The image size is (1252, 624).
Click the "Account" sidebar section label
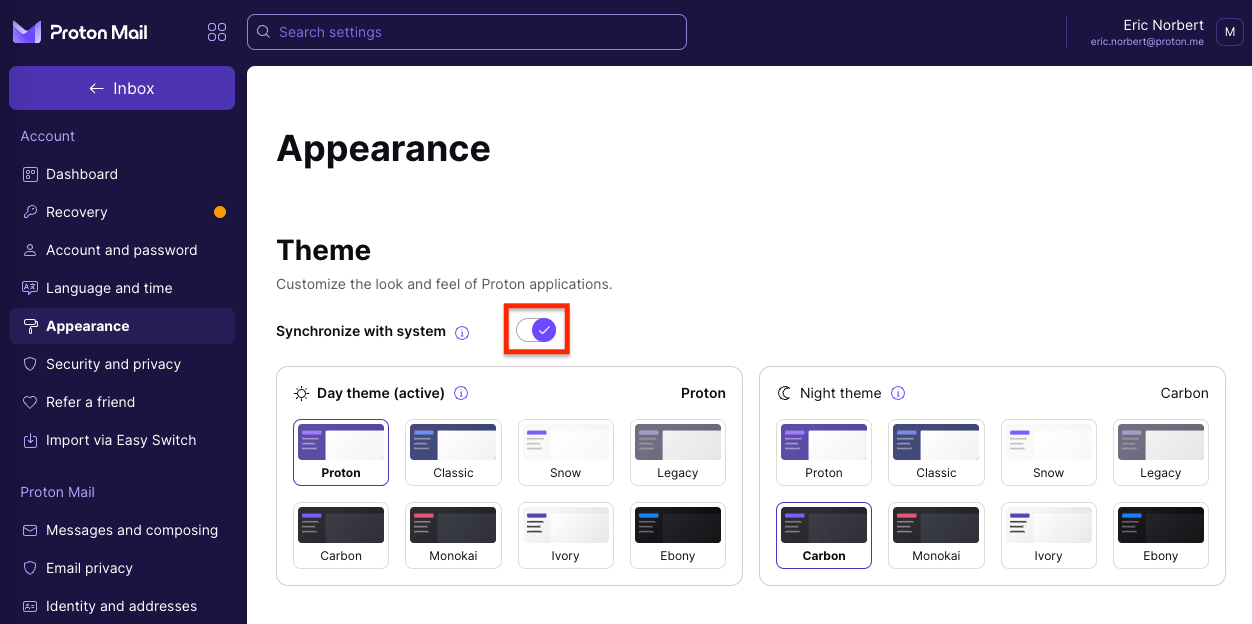click(x=47, y=136)
